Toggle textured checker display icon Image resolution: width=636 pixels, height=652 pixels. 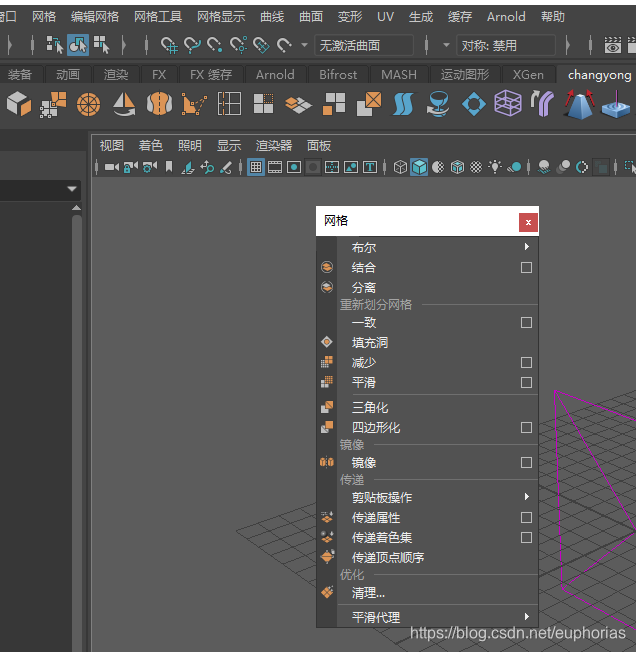point(476,167)
